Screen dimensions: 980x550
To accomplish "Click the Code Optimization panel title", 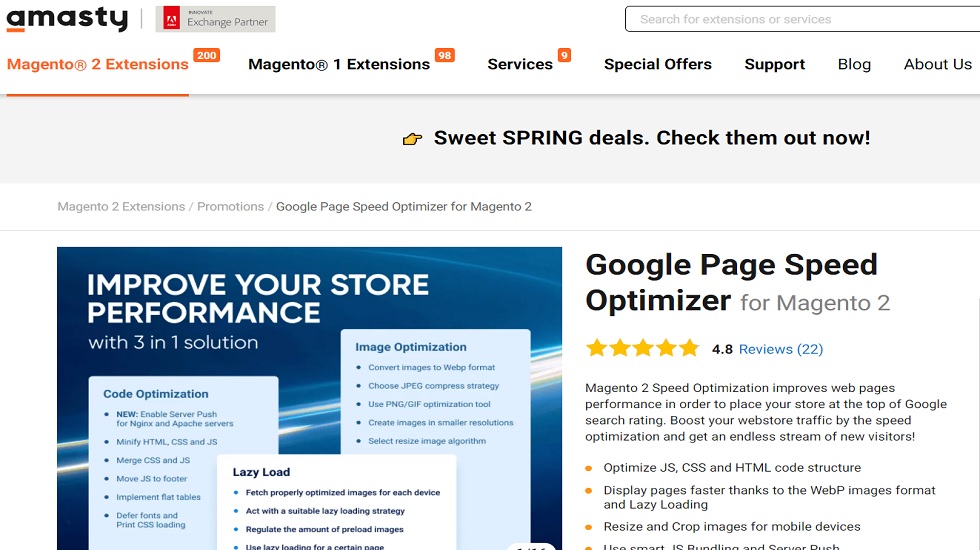I will point(156,394).
